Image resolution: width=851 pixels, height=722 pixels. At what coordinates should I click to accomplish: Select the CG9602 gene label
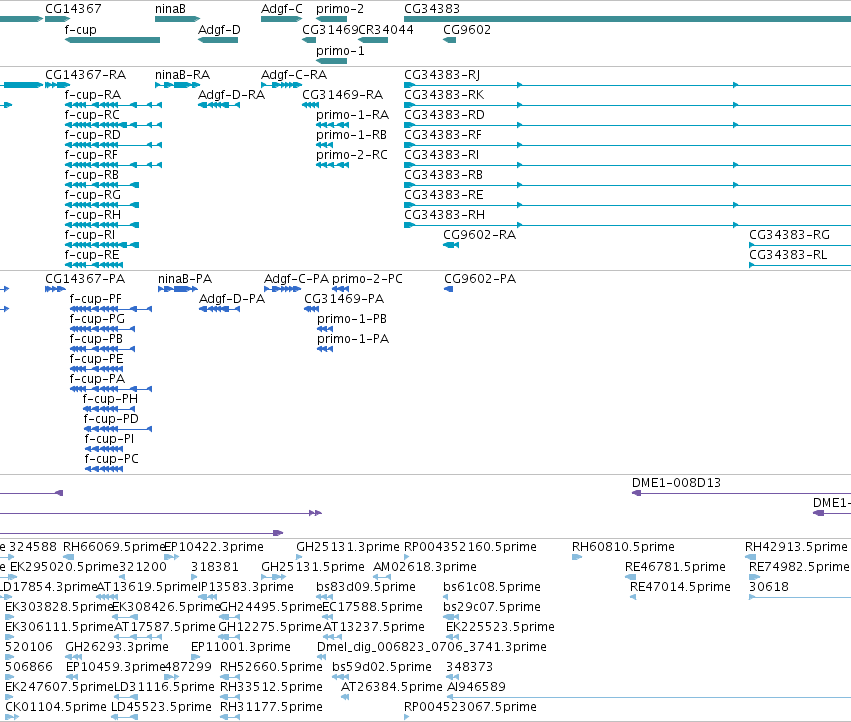467,29
